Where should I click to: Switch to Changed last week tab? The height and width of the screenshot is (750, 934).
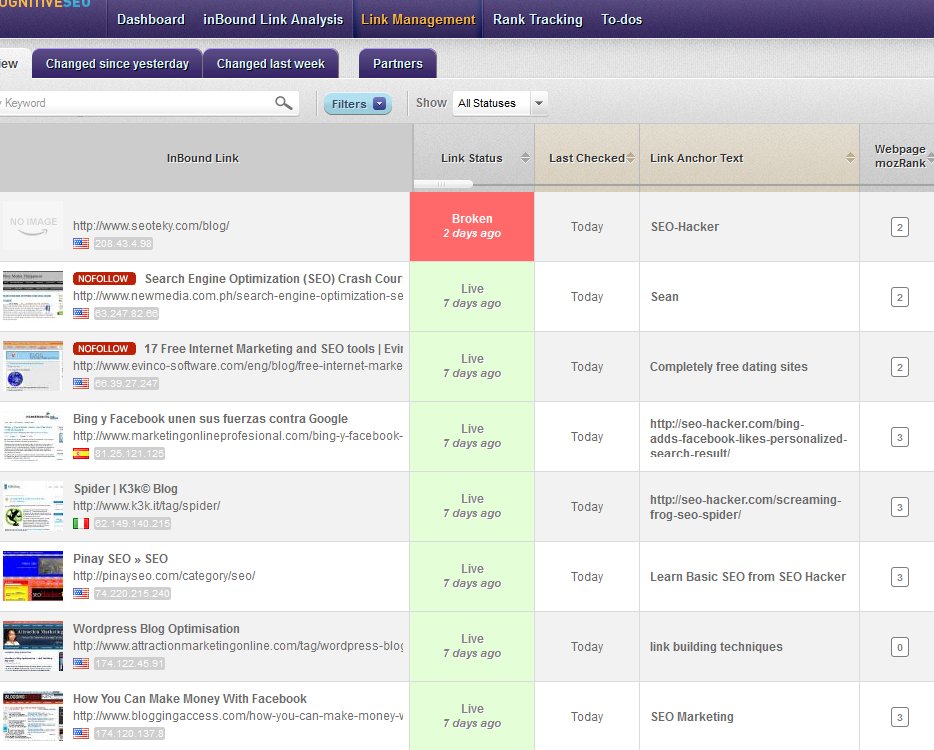click(270, 64)
